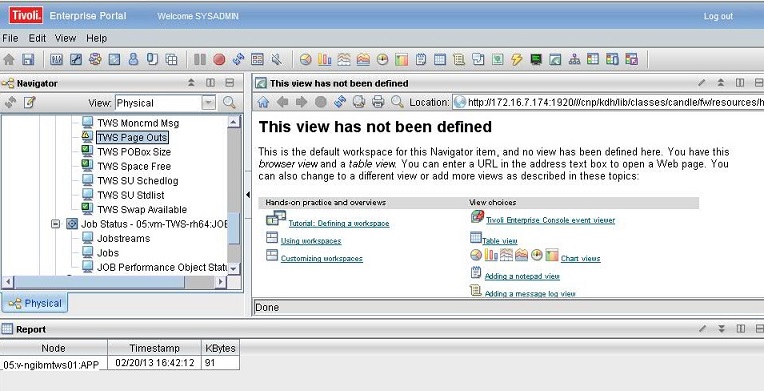Collapse the Navigator panel with double arrow
The width and height of the screenshot is (764, 391).
pos(191,83)
